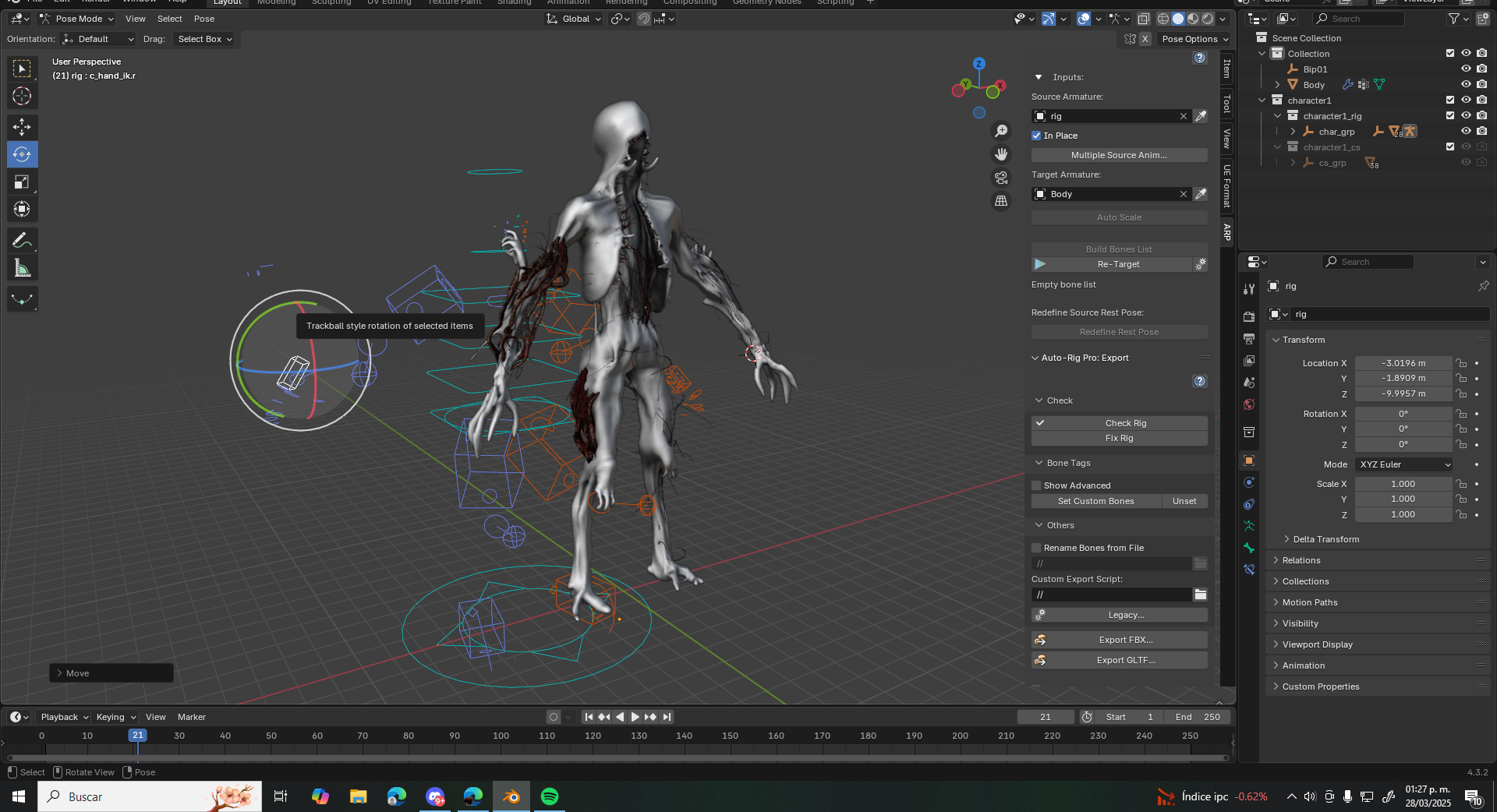Screen dimensions: 1497x812
Task: Open the Playback popover
Action: [63, 717]
